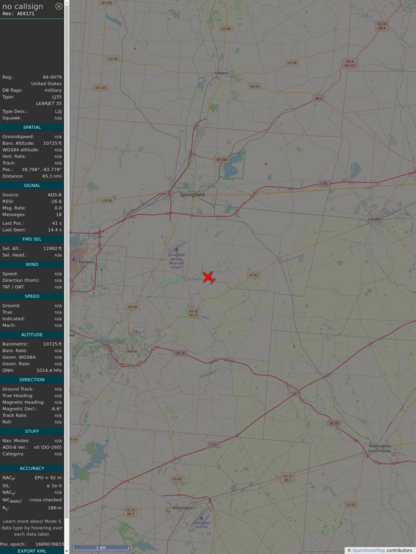Click the FMS SEL section header
This screenshot has width=416, height=554.
32,239
